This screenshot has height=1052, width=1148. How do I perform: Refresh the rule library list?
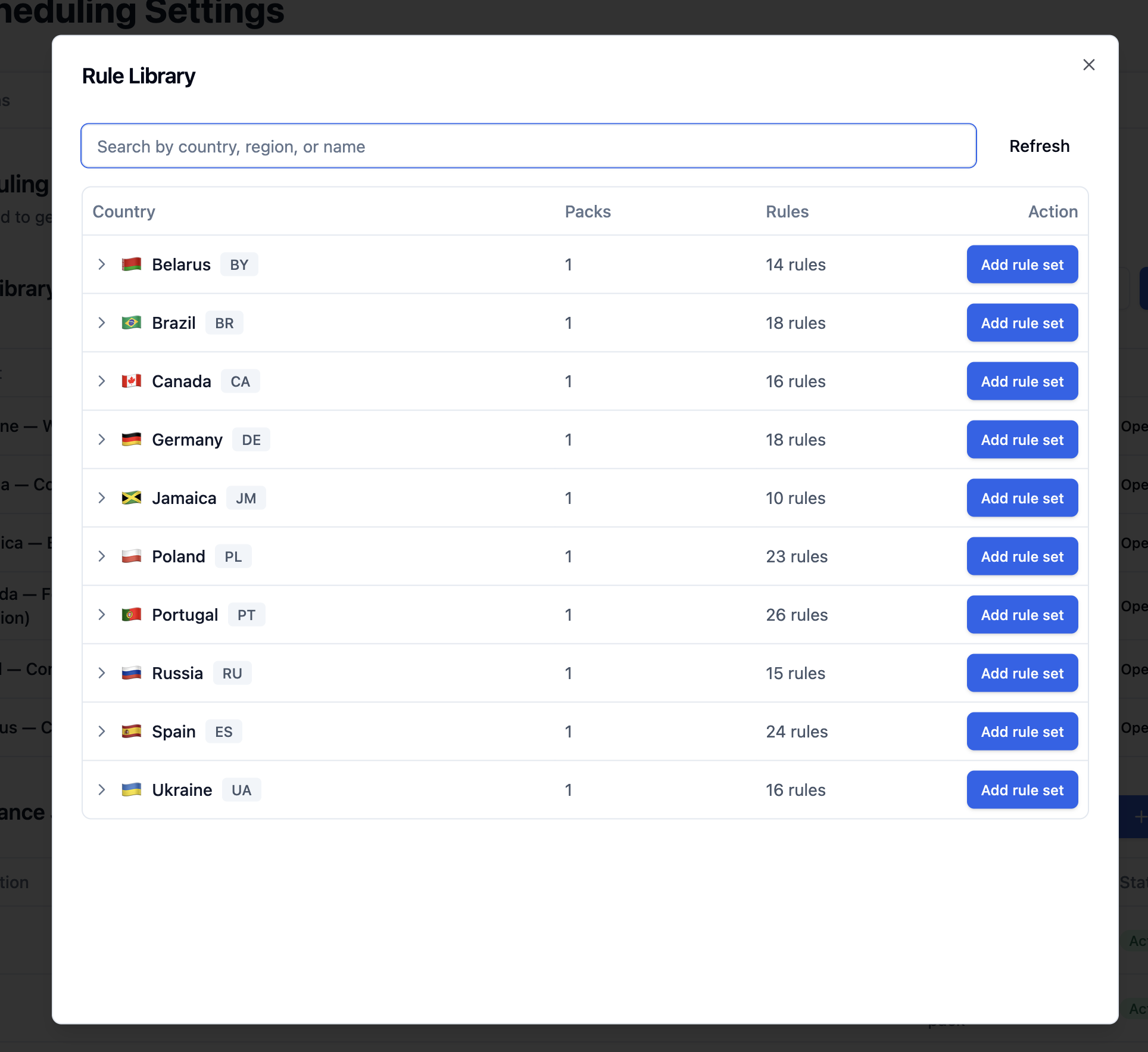click(1039, 146)
